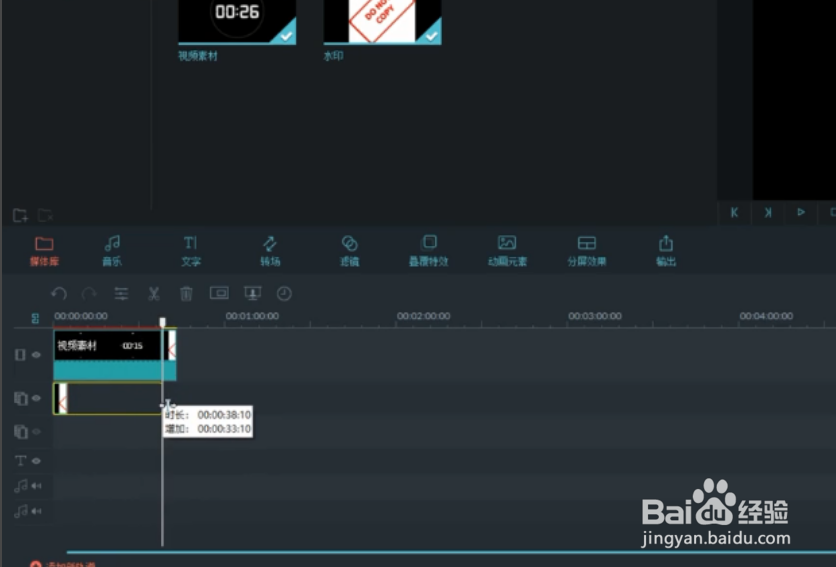Click the second picture-in-picture track icon
This screenshot has width=836, height=567.
[21, 432]
